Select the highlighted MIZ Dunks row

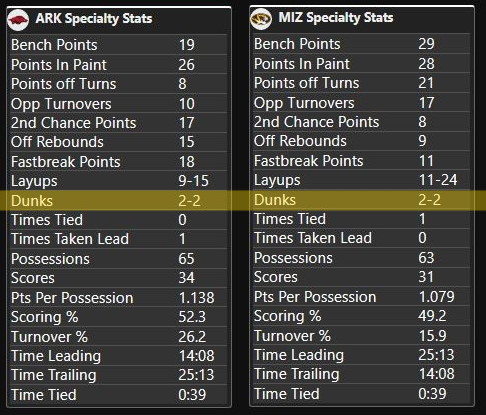(362, 200)
